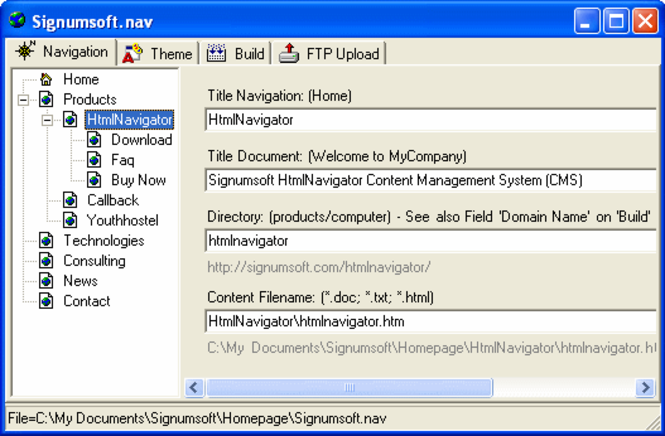This screenshot has width=665, height=436.
Task: Select the Download tree item
Action: tap(142, 140)
